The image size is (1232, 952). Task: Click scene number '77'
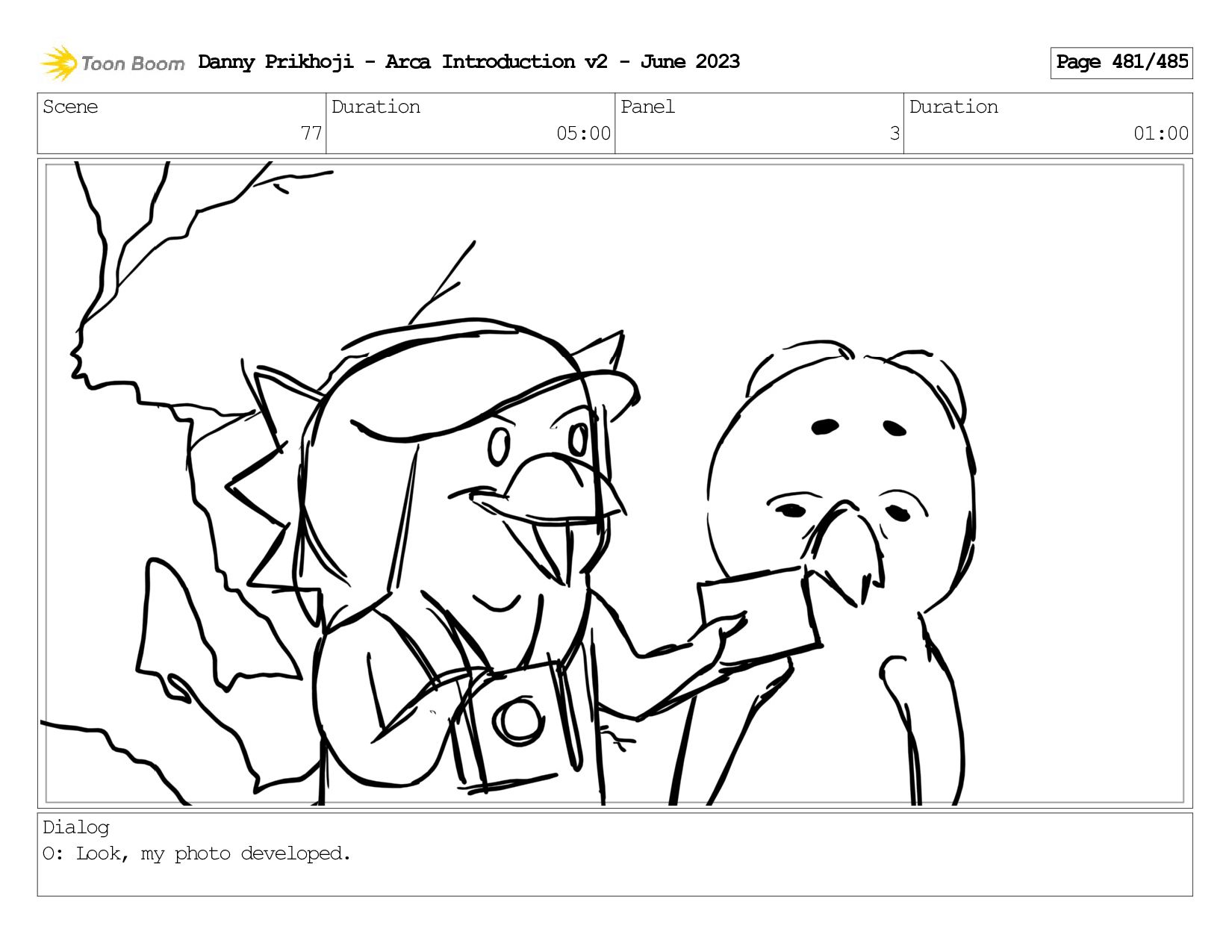[x=311, y=134]
